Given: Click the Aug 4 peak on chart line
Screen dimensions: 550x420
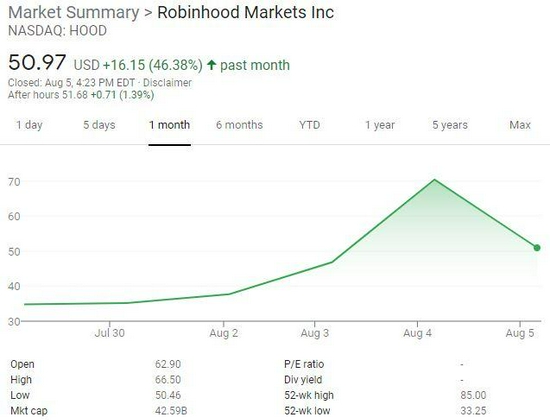Looking at the screenshot, I should 434,180.
